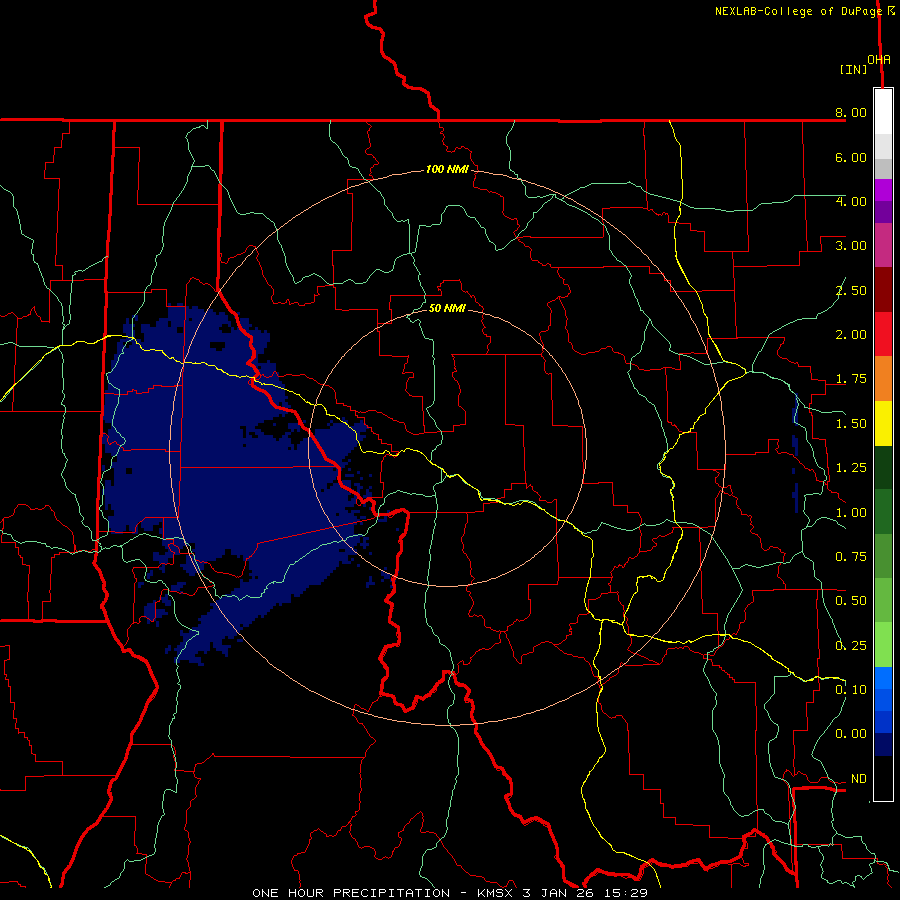
Task: Click the 50 NMI range ring label
Action: click(x=447, y=308)
